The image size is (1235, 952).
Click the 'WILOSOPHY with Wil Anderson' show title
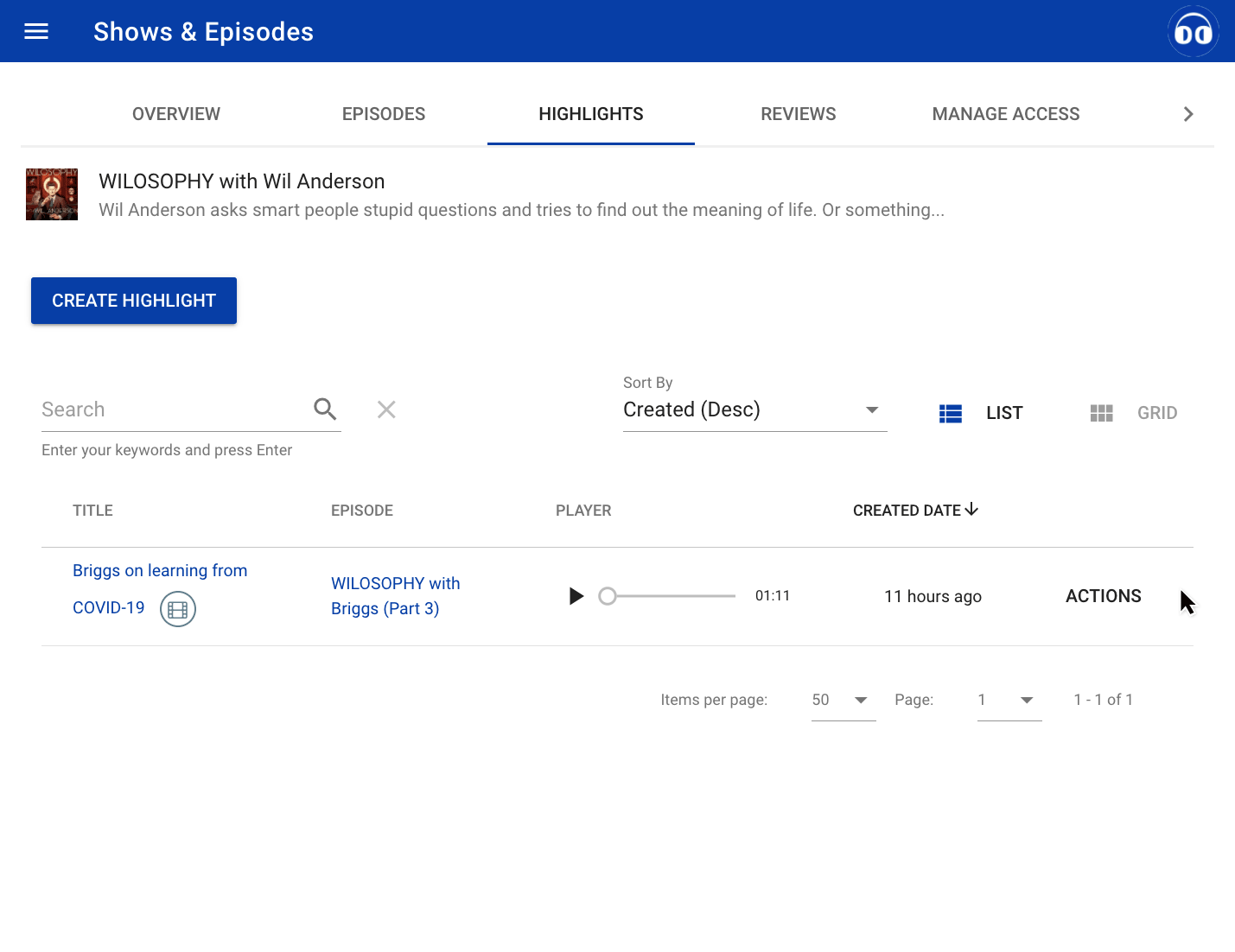(242, 181)
